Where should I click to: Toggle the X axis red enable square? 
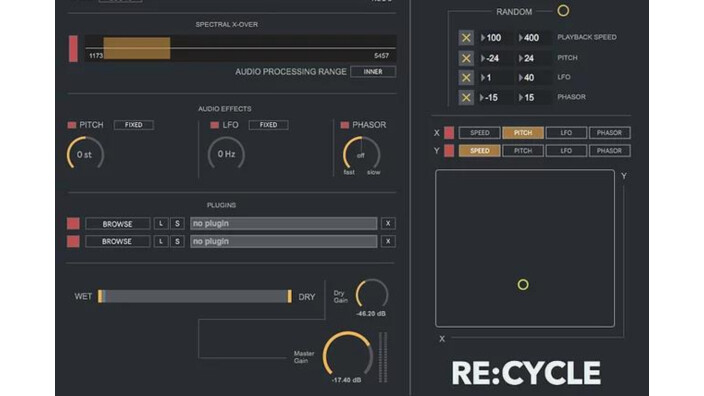(449, 133)
